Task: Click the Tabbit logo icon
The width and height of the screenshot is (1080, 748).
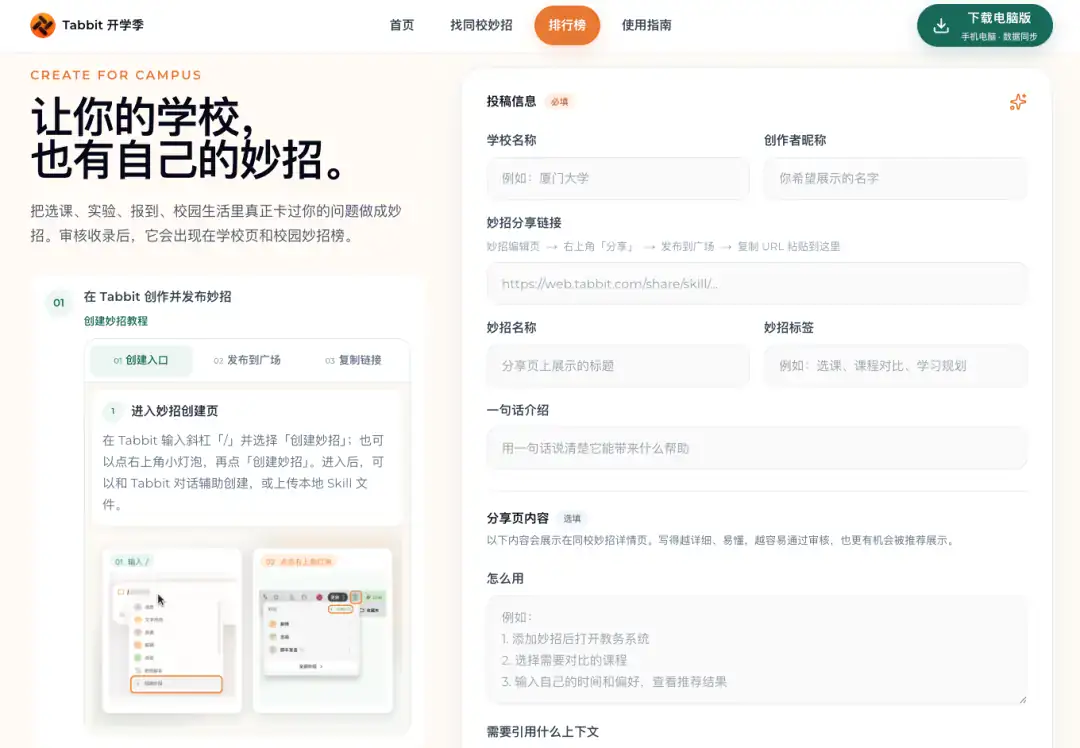Action: [x=43, y=25]
